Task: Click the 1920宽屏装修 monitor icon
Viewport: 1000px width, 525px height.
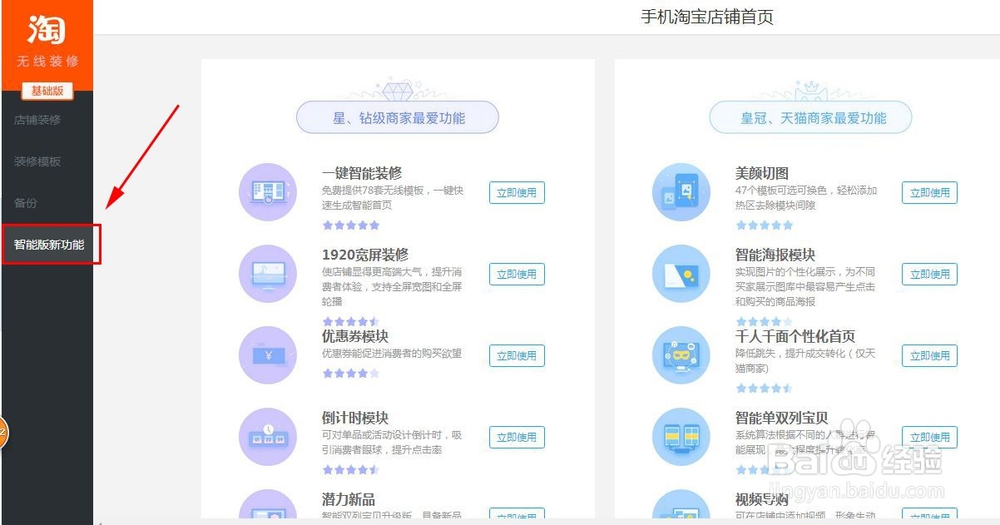Action: (268, 274)
